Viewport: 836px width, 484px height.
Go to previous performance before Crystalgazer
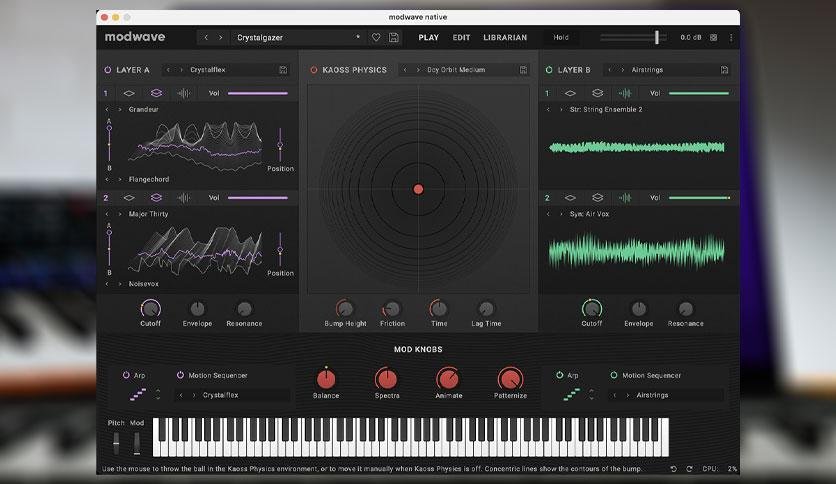[206, 37]
